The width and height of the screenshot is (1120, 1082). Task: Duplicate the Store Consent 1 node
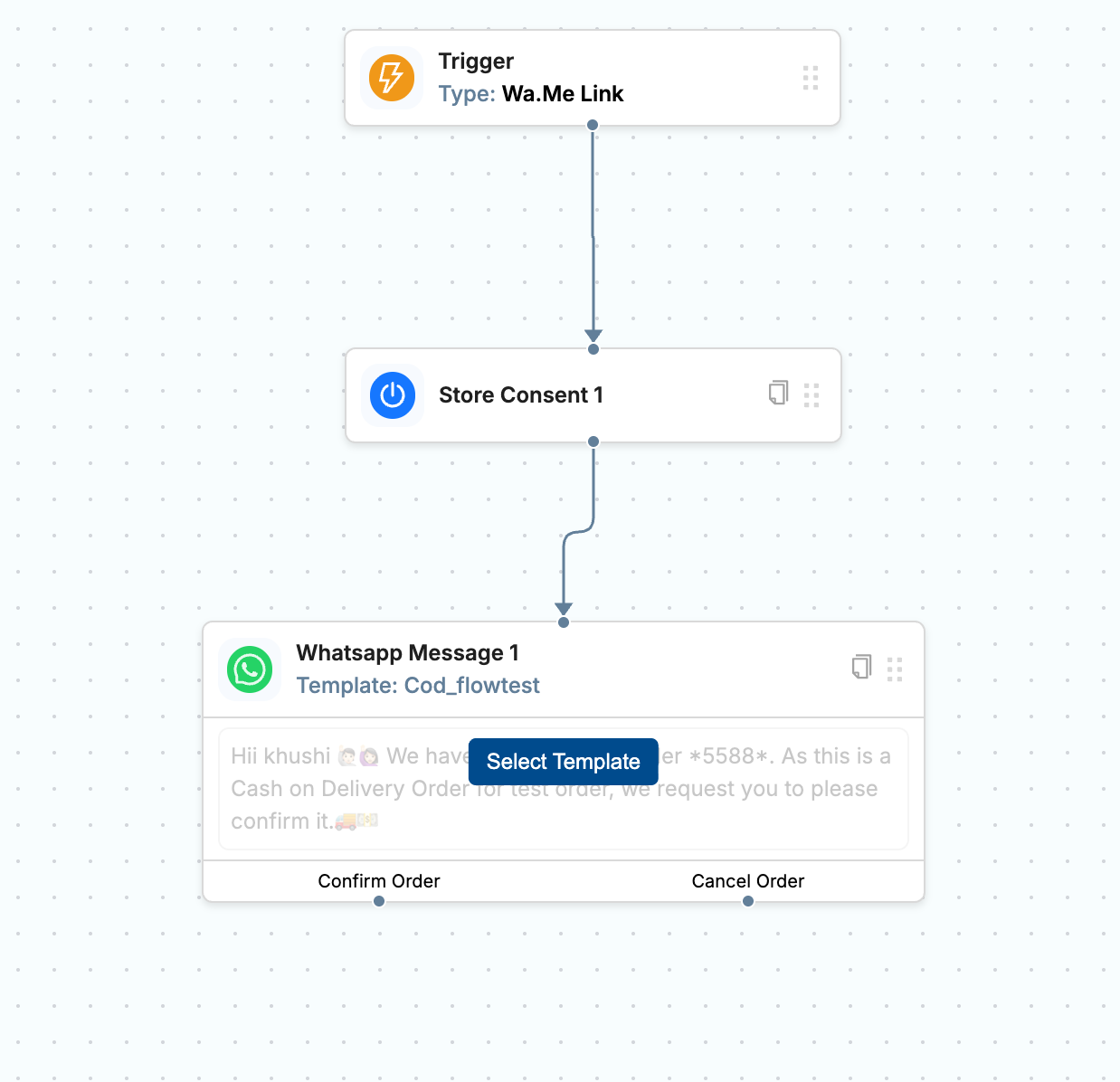pos(778,394)
